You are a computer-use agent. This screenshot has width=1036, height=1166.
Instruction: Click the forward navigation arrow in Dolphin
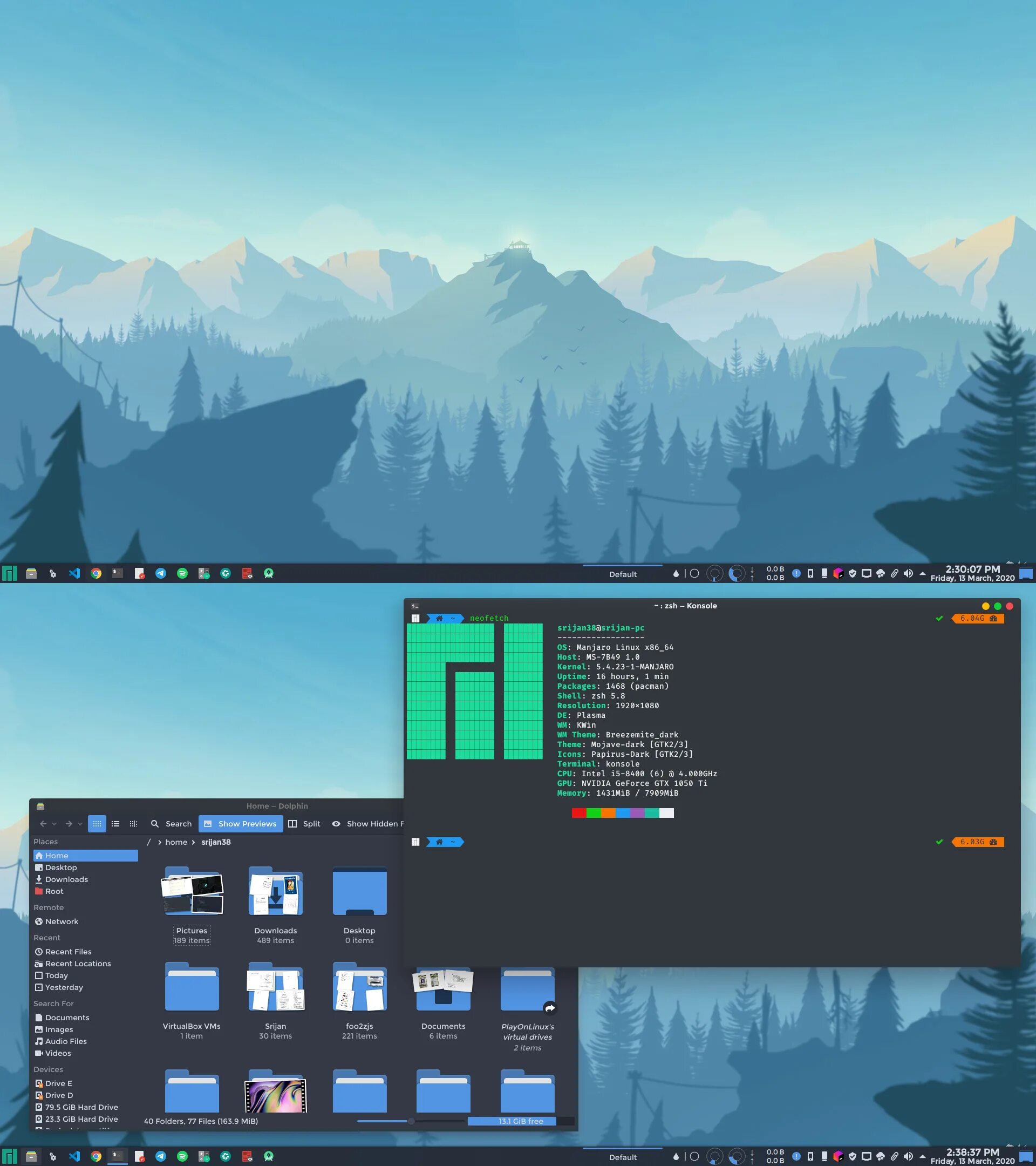(x=69, y=824)
